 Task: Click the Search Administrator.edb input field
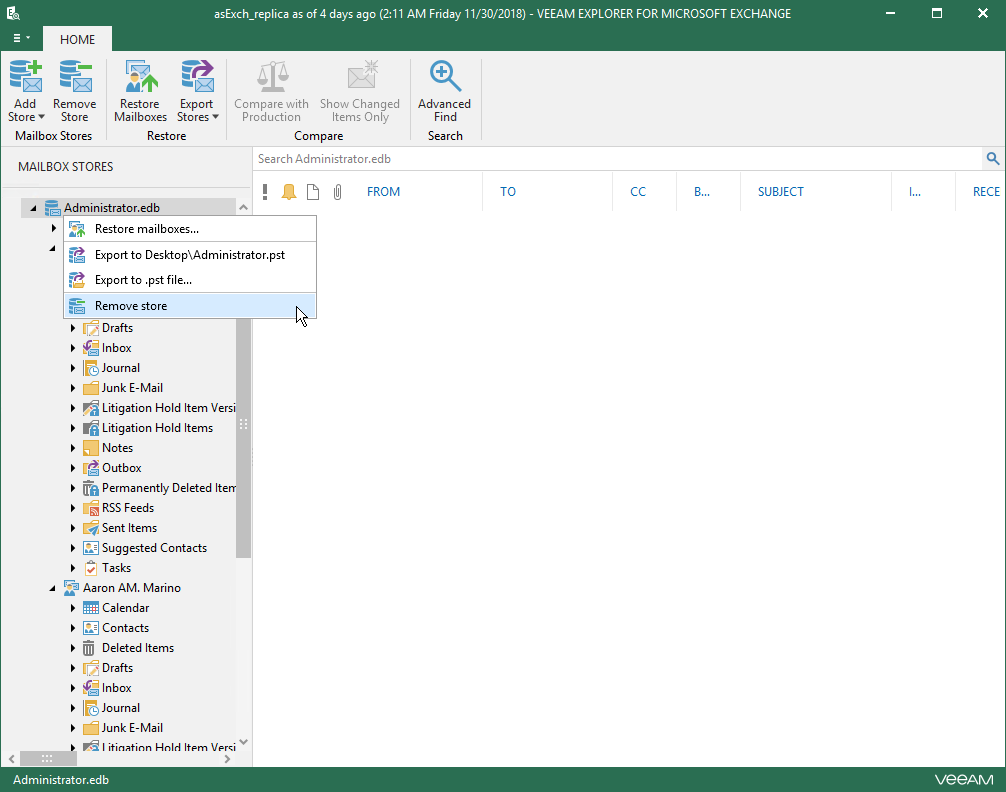[617, 159]
